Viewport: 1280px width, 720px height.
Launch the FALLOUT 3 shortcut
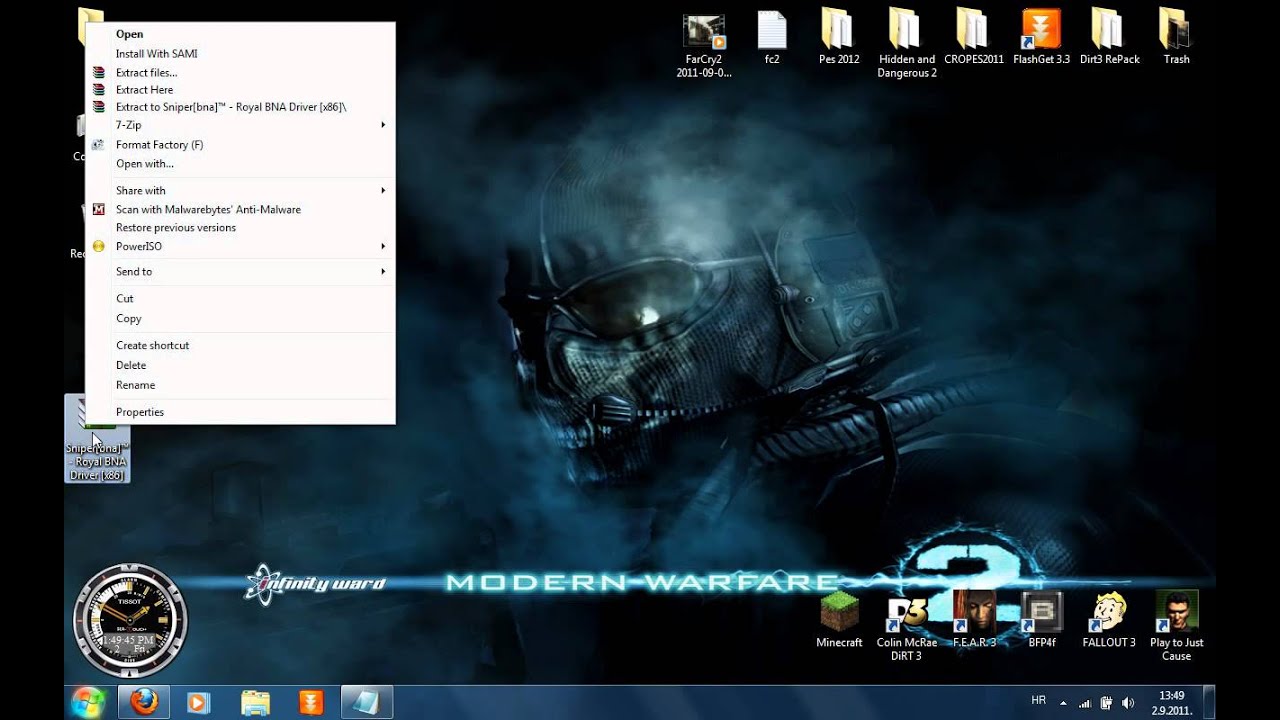click(x=1109, y=620)
